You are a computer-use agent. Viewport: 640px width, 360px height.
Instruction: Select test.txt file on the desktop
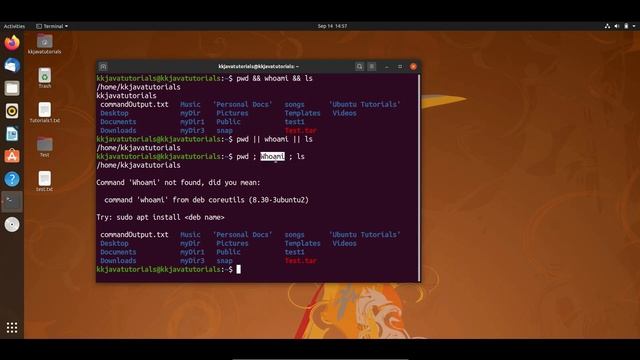(x=44, y=181)
